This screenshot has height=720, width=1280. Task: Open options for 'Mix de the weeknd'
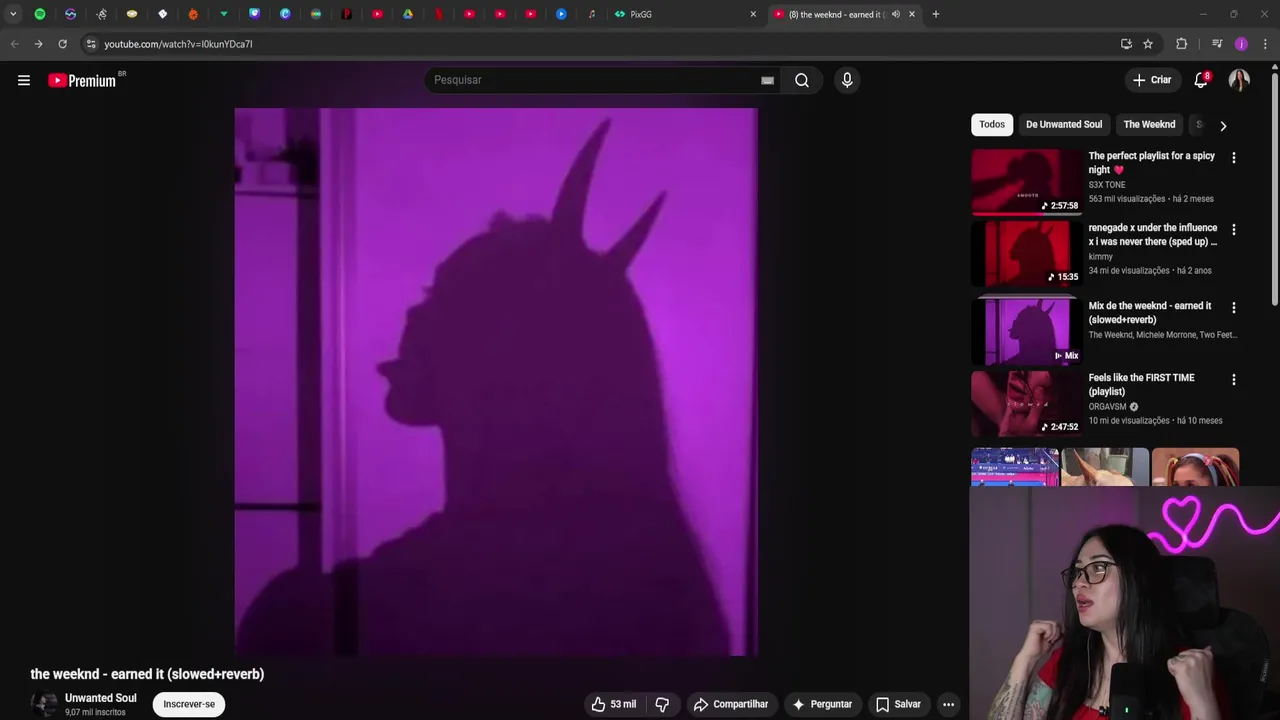[x=1233, y=308]
